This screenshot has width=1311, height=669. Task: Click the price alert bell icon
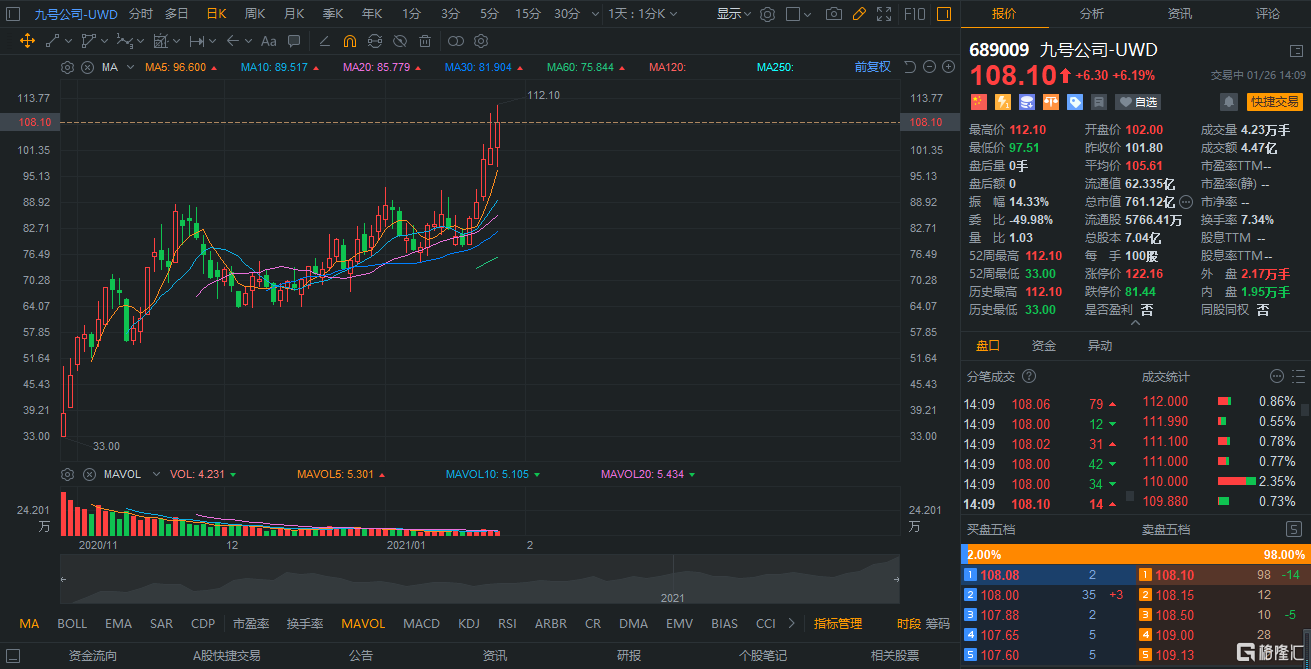coord(1229,102)
